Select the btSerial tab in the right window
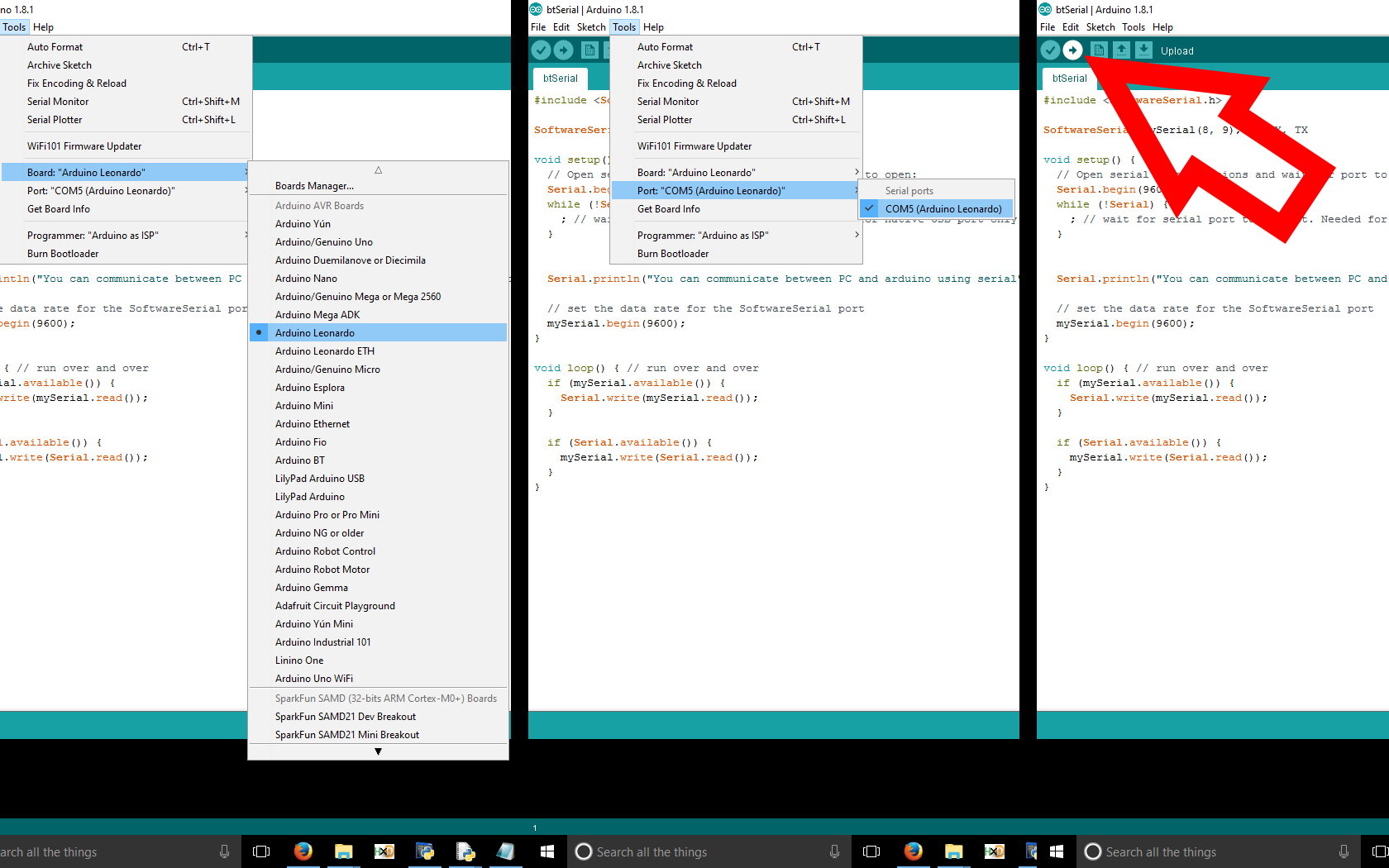Image resolution: width=1389 pixels, height=868 pixels. tap(1070, 79)
